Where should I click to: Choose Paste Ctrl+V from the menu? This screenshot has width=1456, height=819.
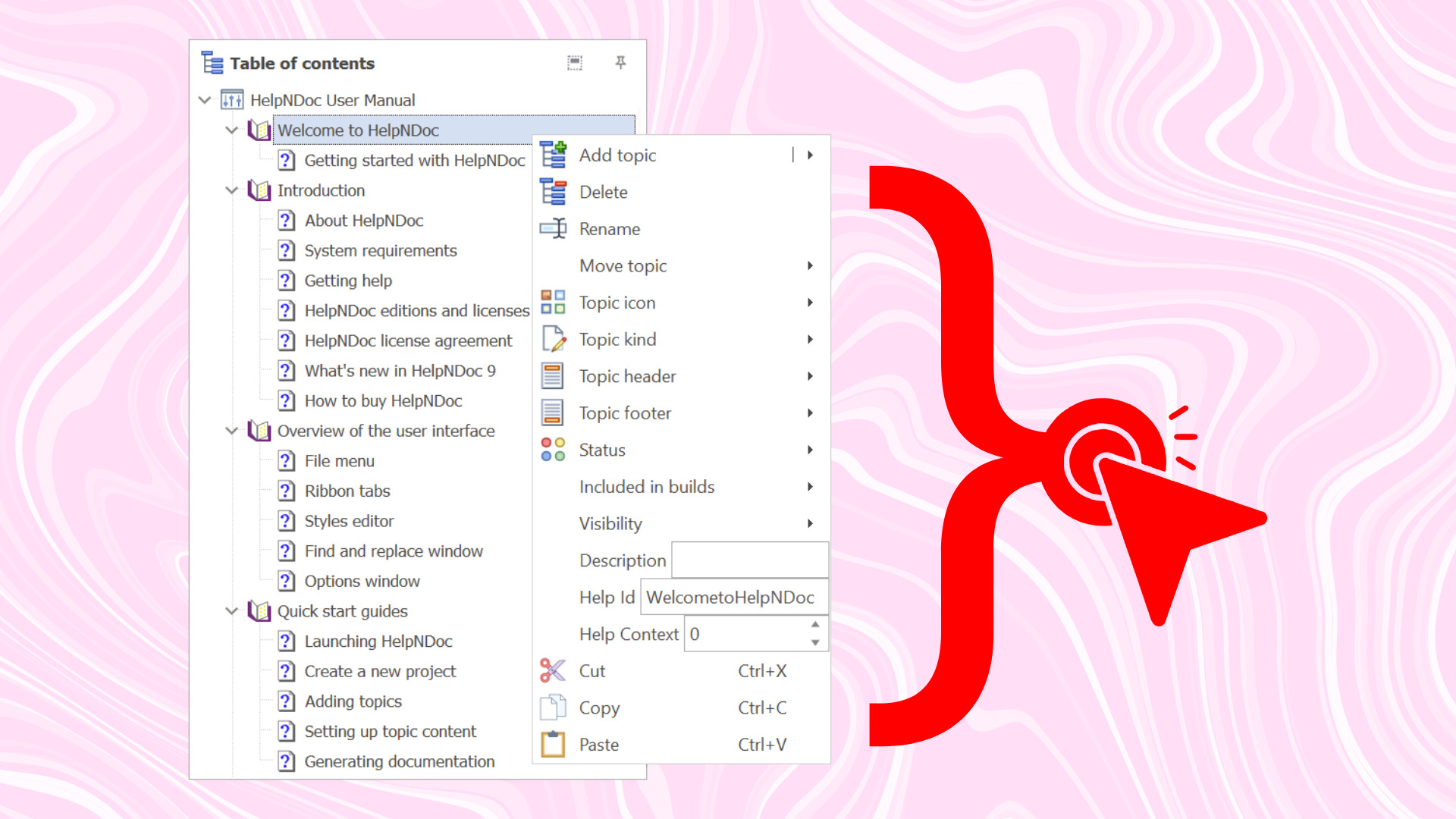click(x=681, y=744)
